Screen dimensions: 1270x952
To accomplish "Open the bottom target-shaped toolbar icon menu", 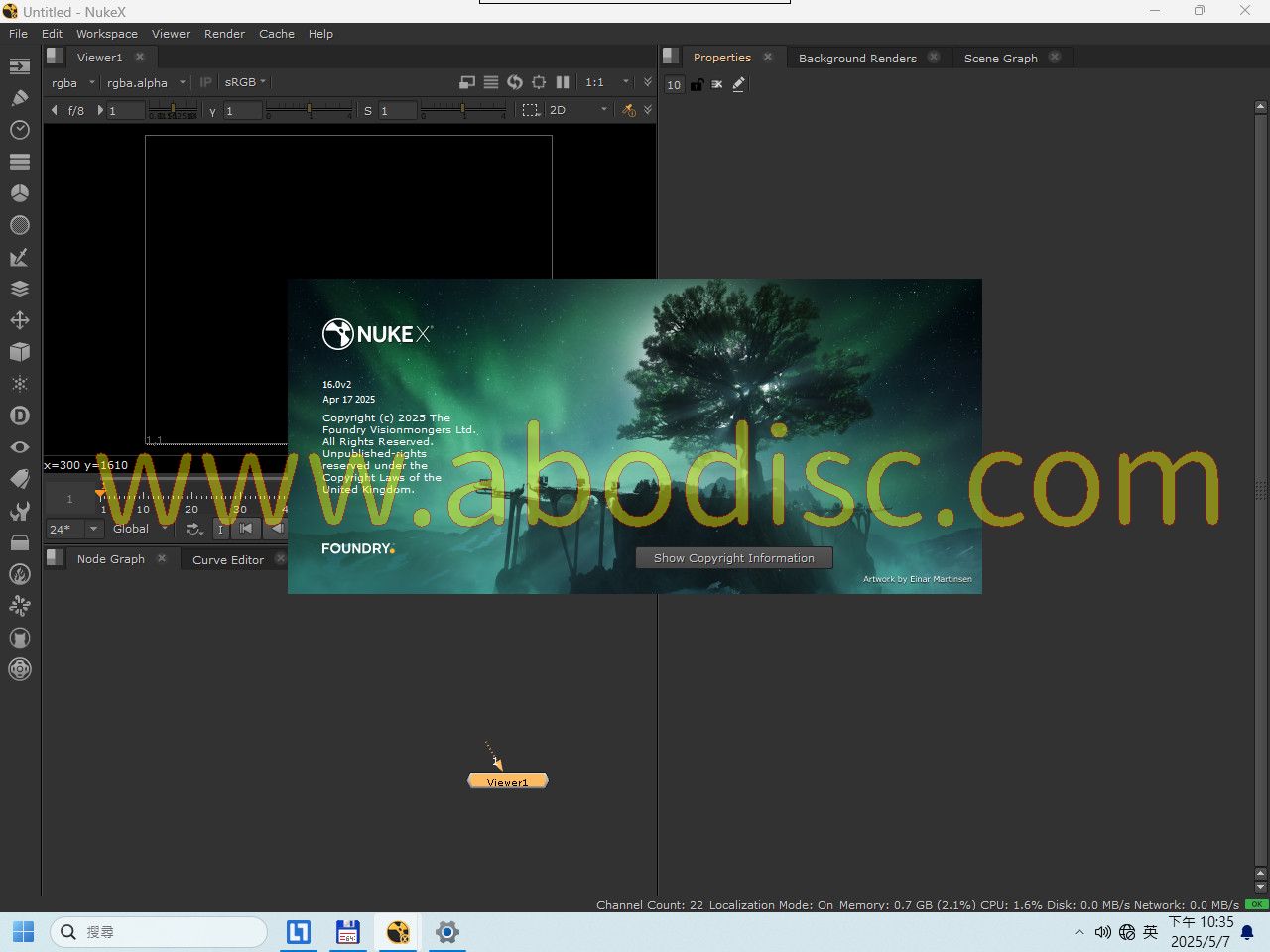I will pyautogui.click(x=20, y=669).
